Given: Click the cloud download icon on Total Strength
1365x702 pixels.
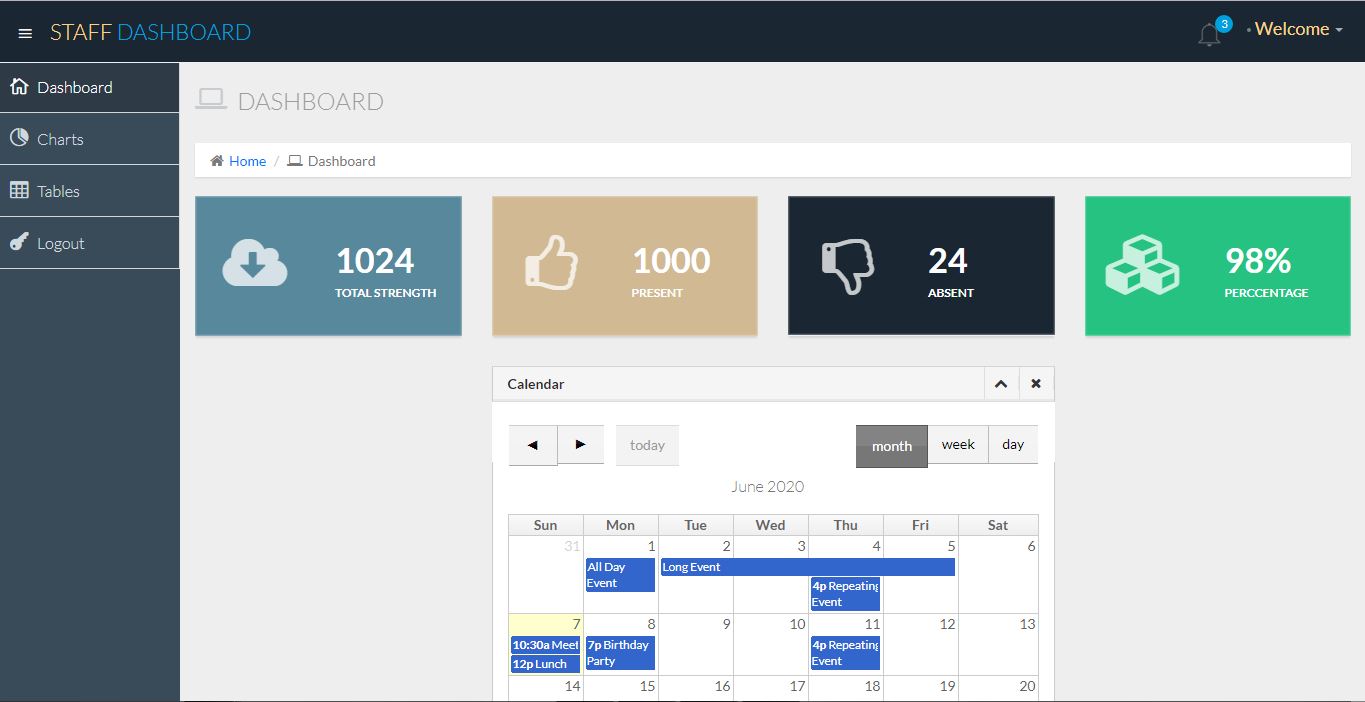Looking at the screenshot, I should [x=255, y=263].
